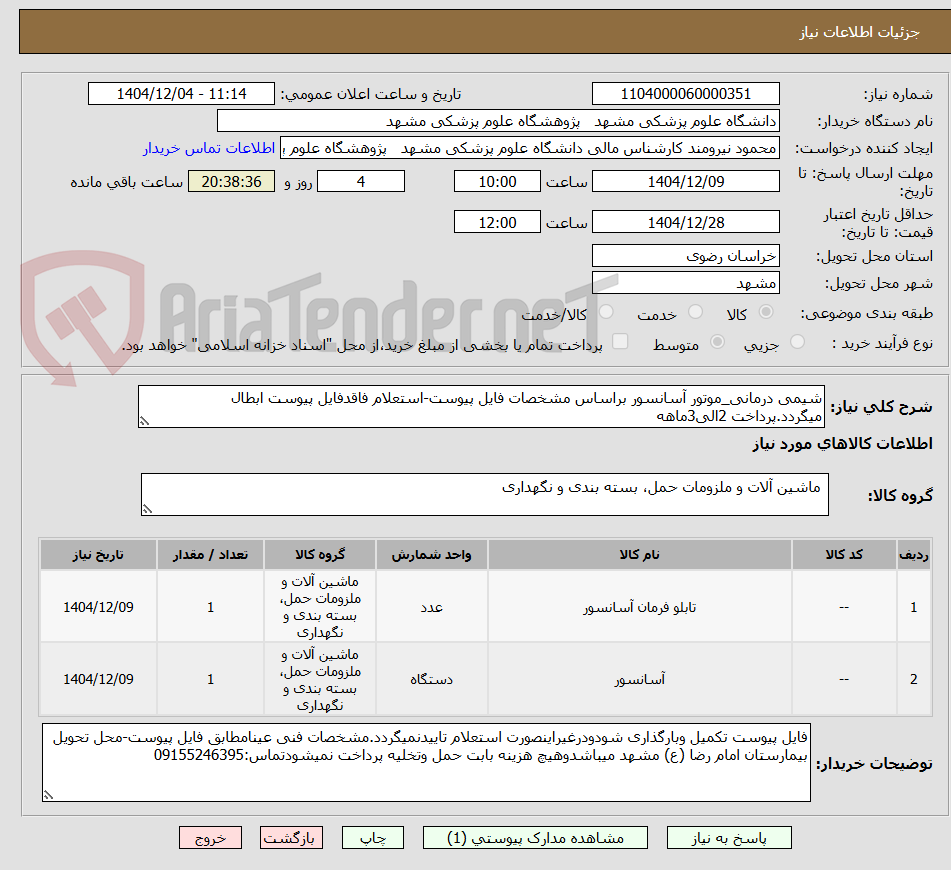Click the نام دستگاه خریدار field
The height and width of the screenshot is (870, 951).
[498, 121]
